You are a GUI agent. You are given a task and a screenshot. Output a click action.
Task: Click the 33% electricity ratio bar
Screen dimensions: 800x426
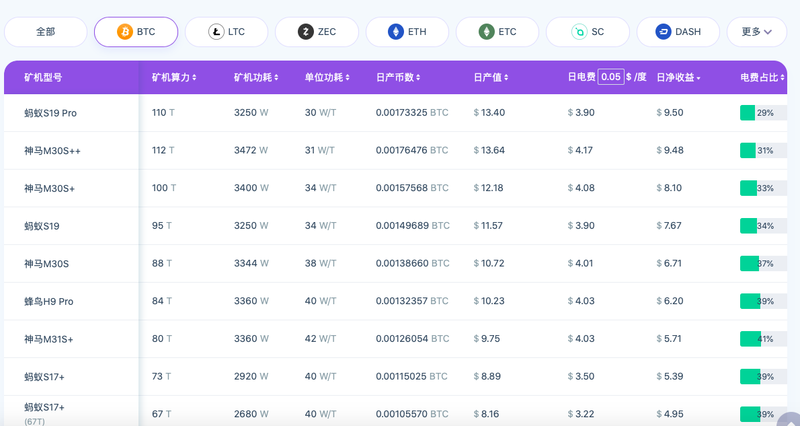tap(763, 188)
